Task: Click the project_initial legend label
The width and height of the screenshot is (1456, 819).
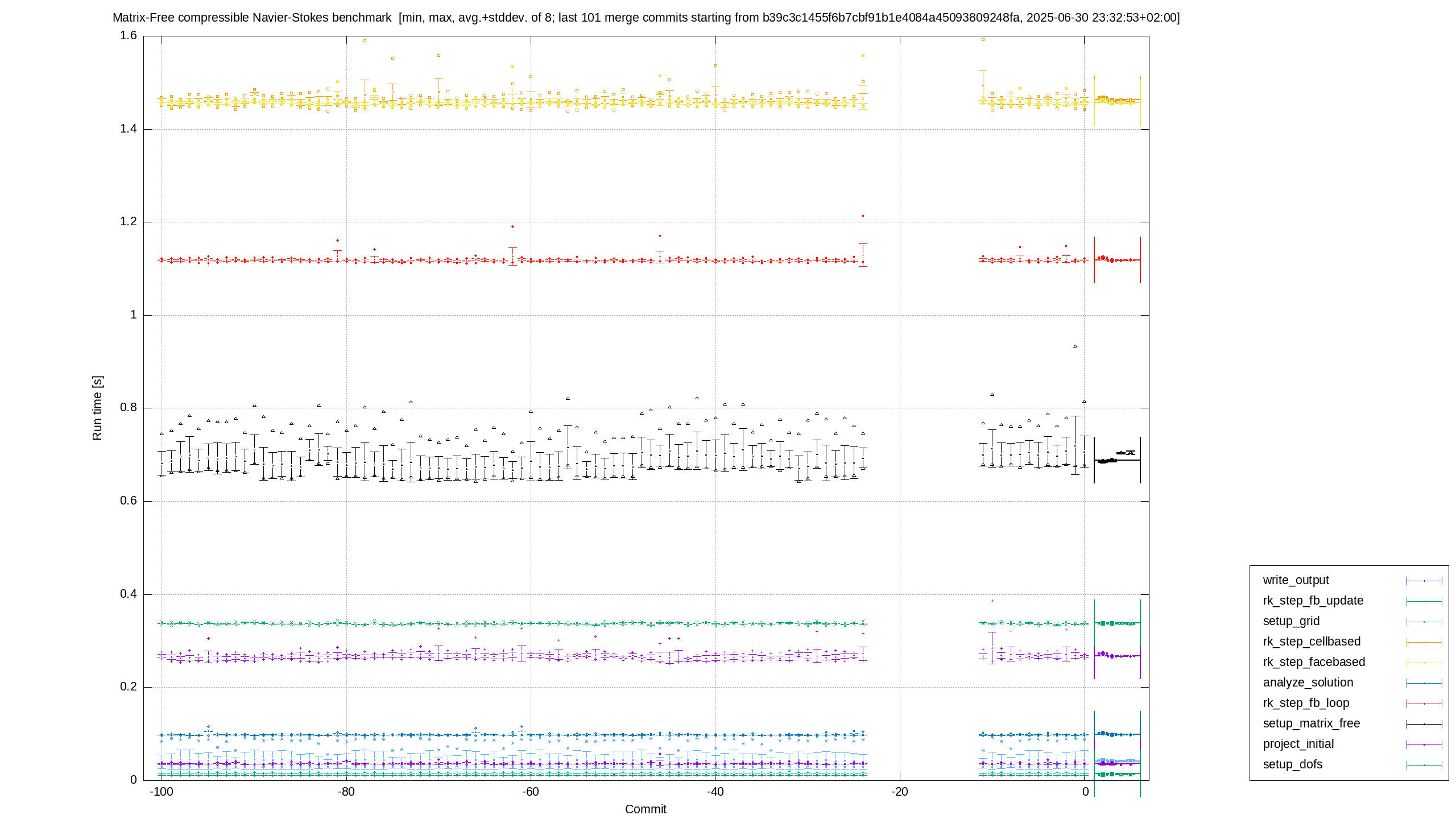Action: [x=1298, y=744]
